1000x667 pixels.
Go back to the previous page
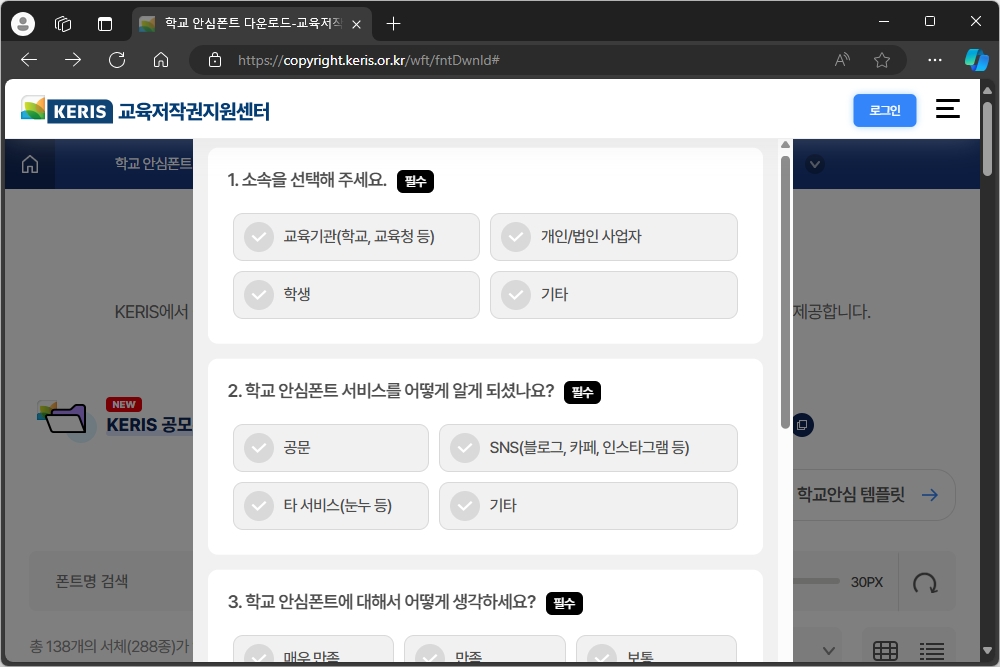(x=29, y=60)
